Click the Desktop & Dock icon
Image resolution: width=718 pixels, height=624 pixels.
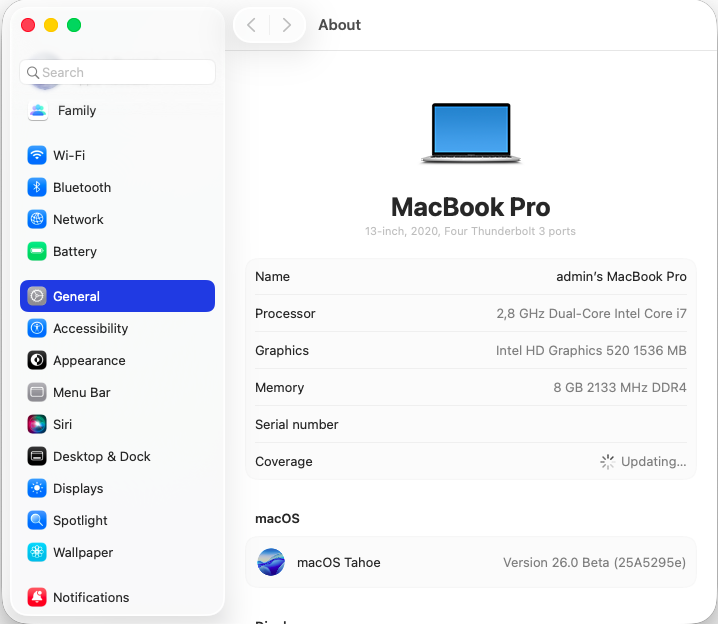(x=37, y=456)
